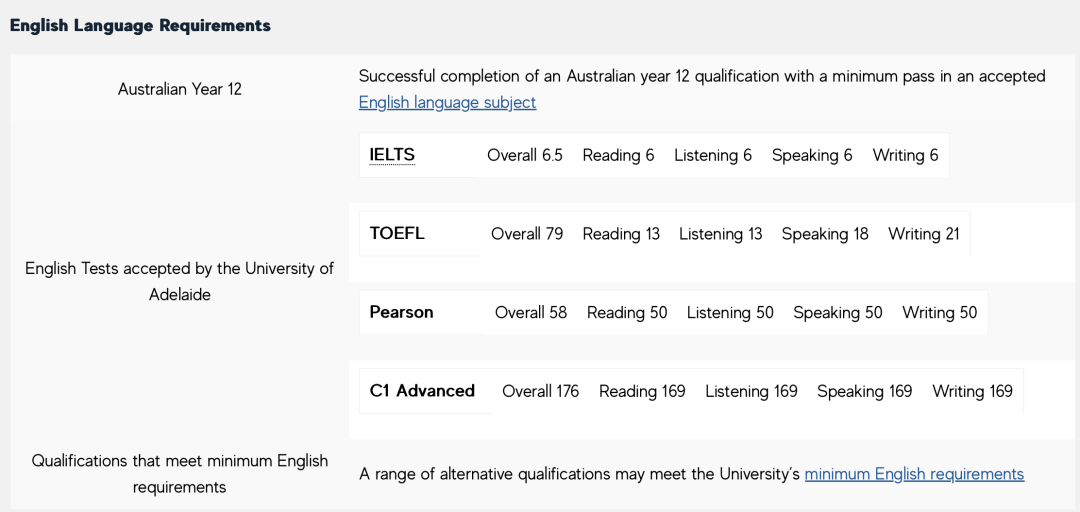Click the English Tests accepted row label
This screenshot has height=512, width=1080.
pos(180,281)
